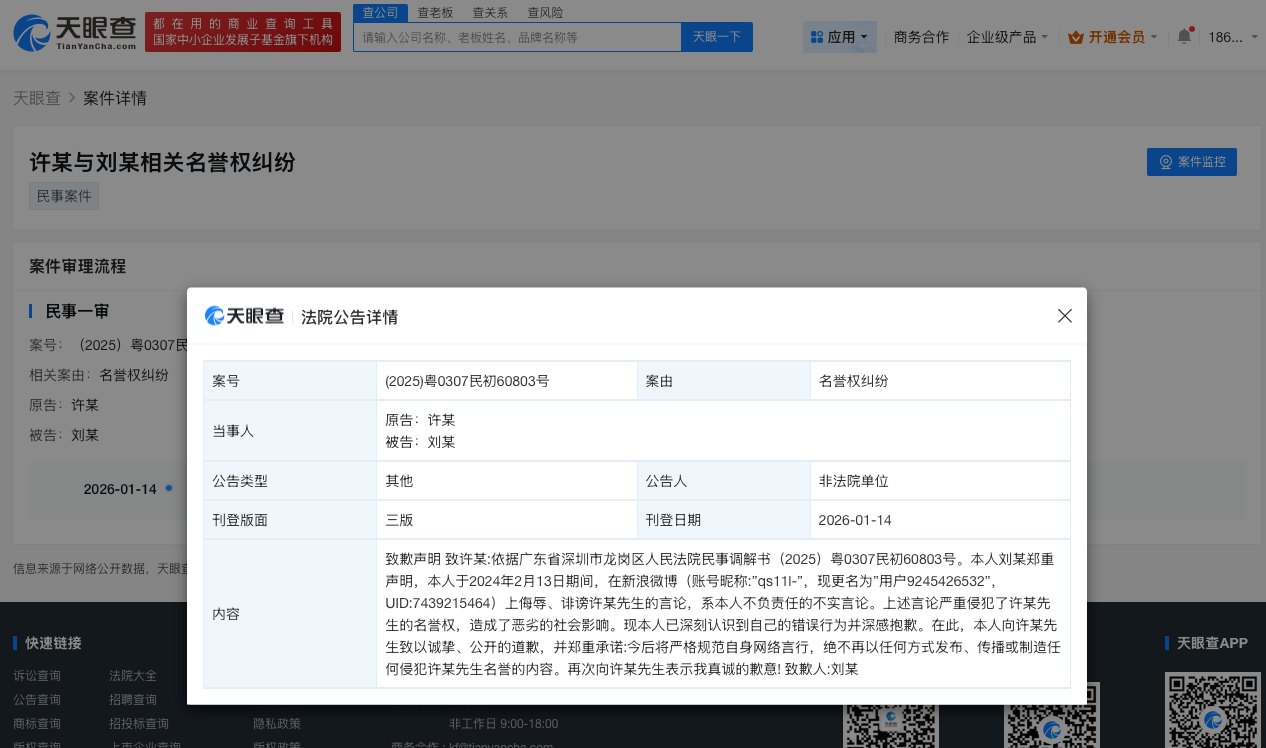This screenshot has height=748, width=1266.
Task: Switch to the 查老板 search tab
Action: (435, 12)
